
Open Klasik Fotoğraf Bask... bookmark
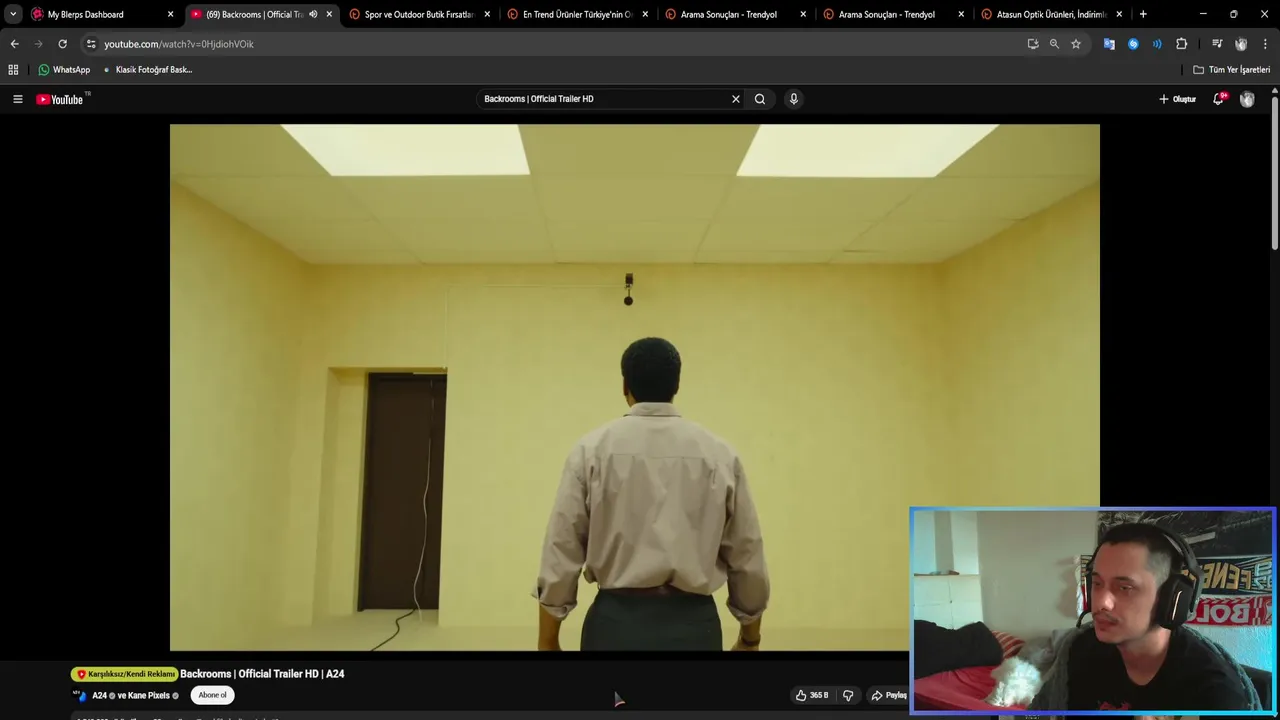coord(148,70)
